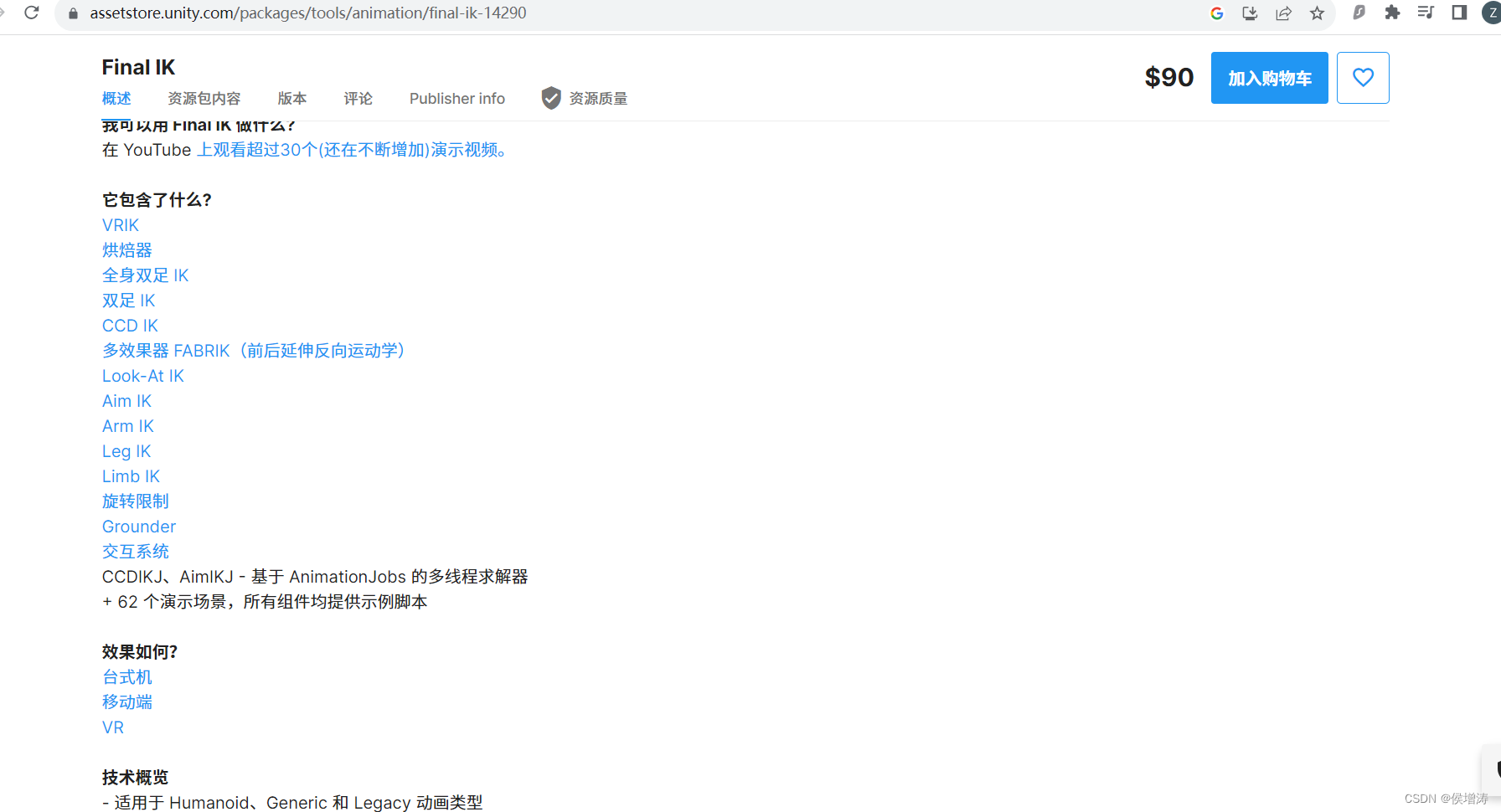Image resolution: width=1501 pixels, height=812 pixels.
Task: Open Google translate icon in address bar
Action: point(1217,13)
